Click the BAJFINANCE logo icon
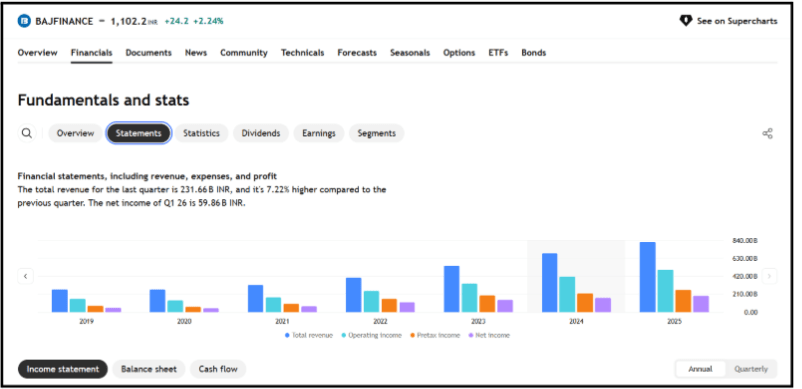802x389 pixels. (x=24, y=21)
